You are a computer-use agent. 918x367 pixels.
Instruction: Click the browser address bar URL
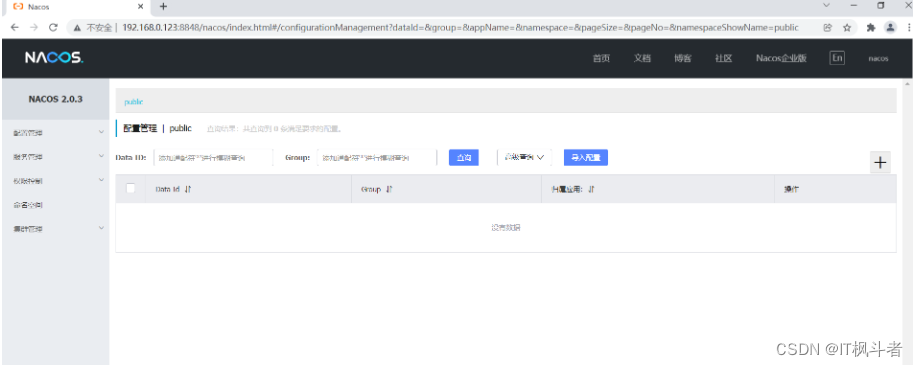[x=460, y=28]
